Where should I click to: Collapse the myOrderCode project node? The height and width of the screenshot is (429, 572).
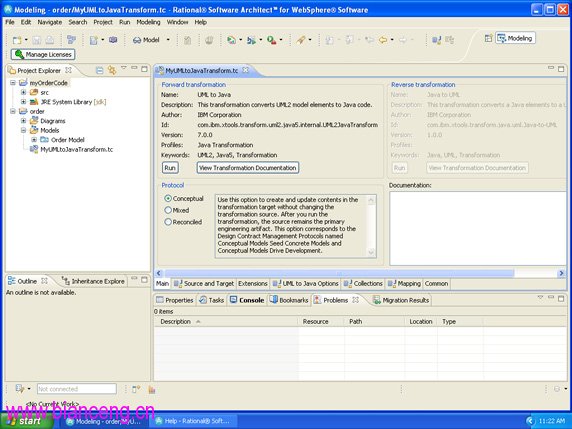(x=13, y=83)
